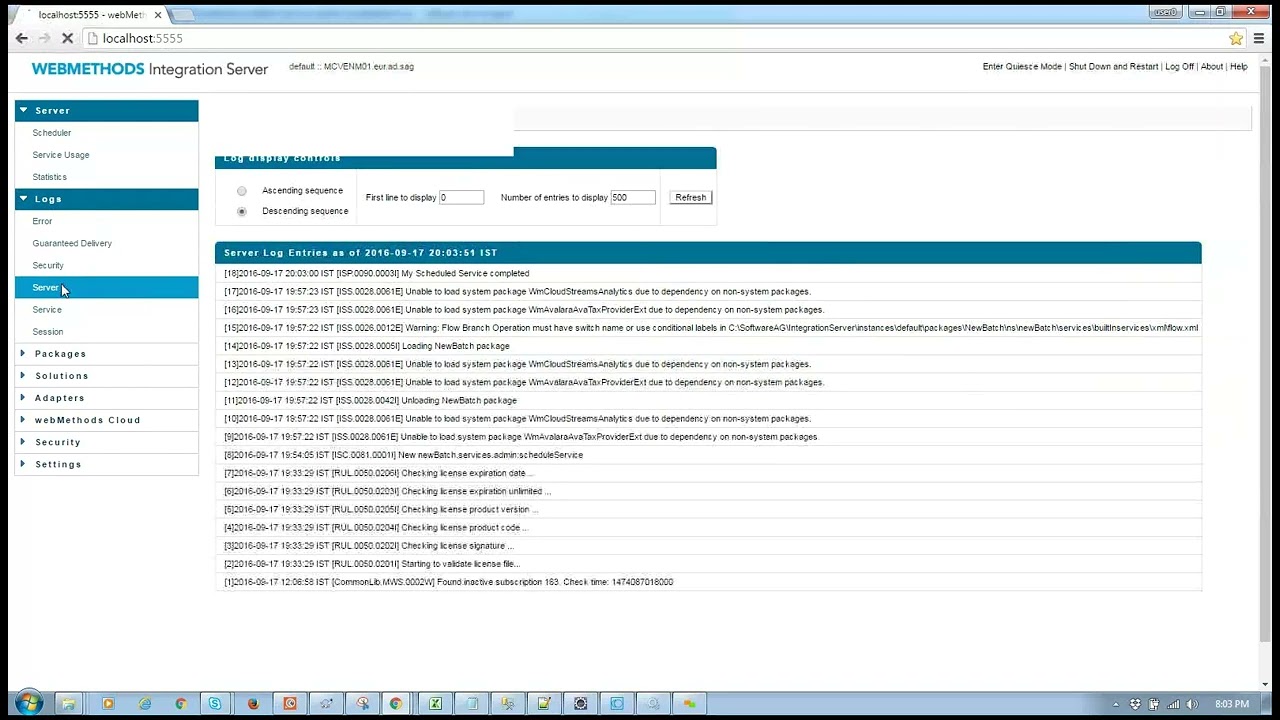Open Windows Explorer from the taskbar
1280x720 pixels.
tap(69, 704)
